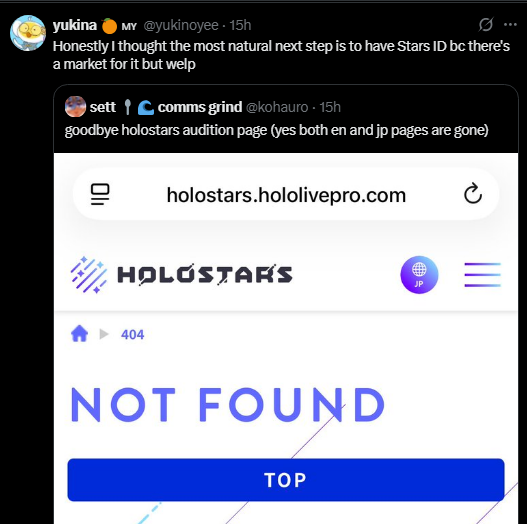Open yukina's profile avatar

[28, 33]
